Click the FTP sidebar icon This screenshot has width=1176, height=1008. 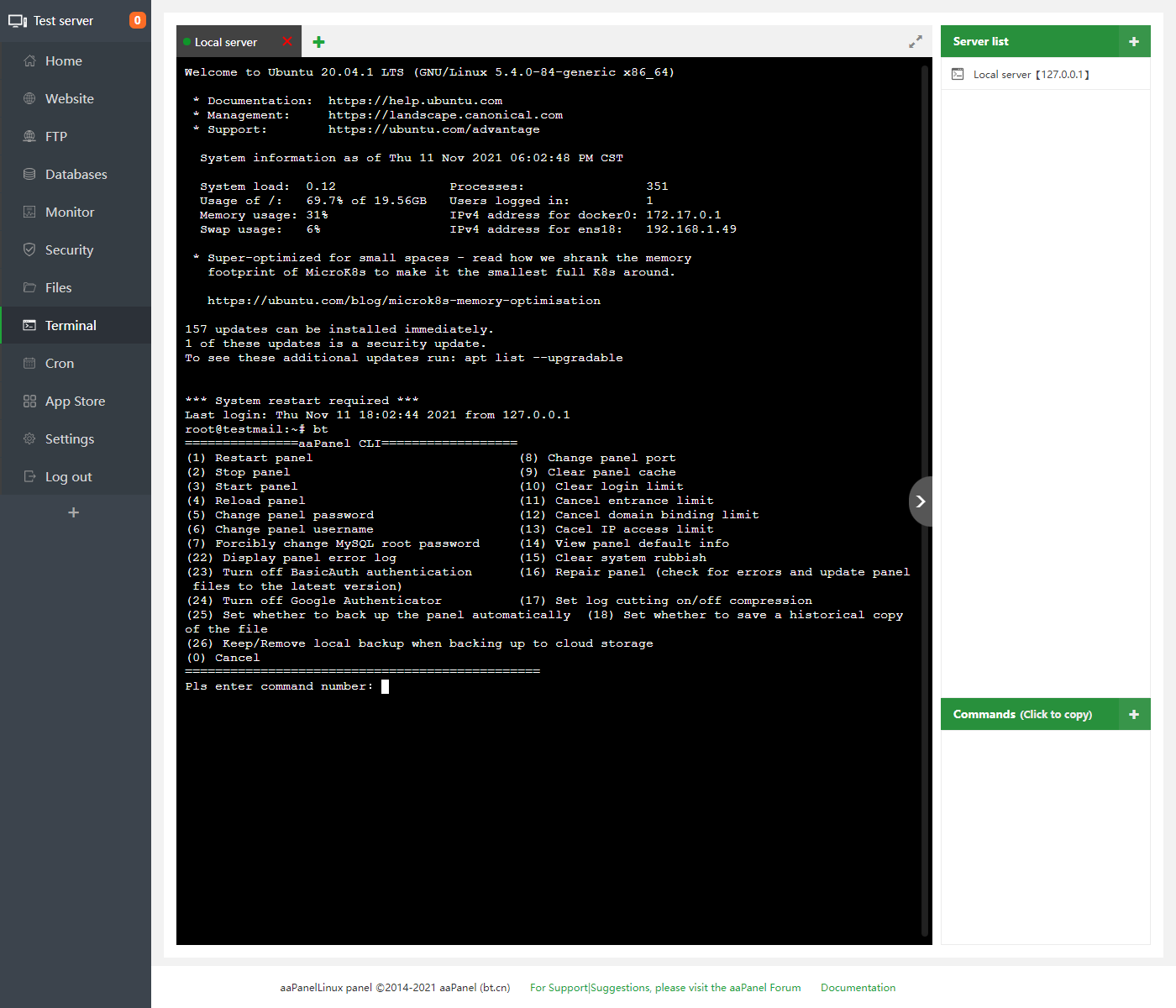pyautogui.click(x=29, y=137)
